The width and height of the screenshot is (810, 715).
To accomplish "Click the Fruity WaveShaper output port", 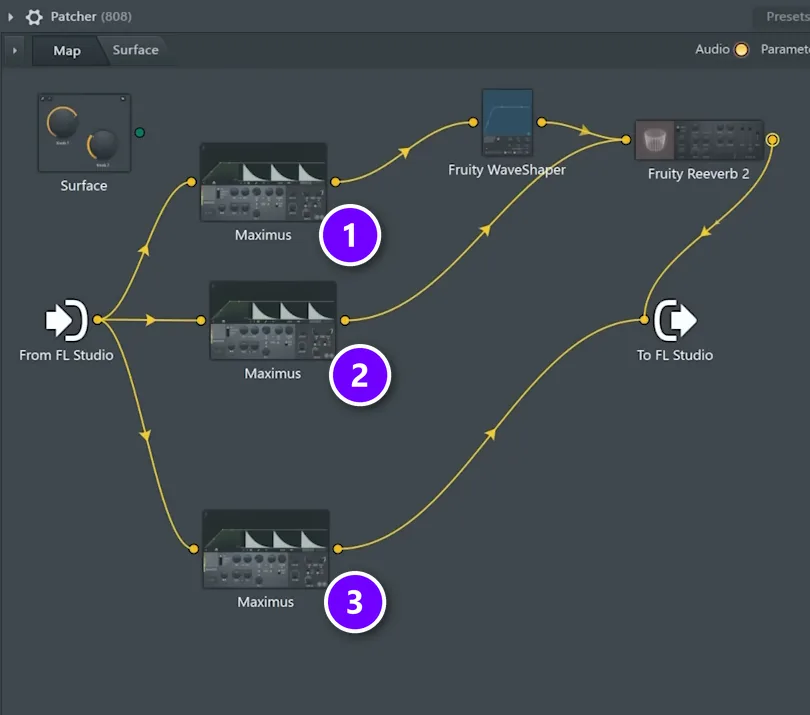I will [541, 122].
